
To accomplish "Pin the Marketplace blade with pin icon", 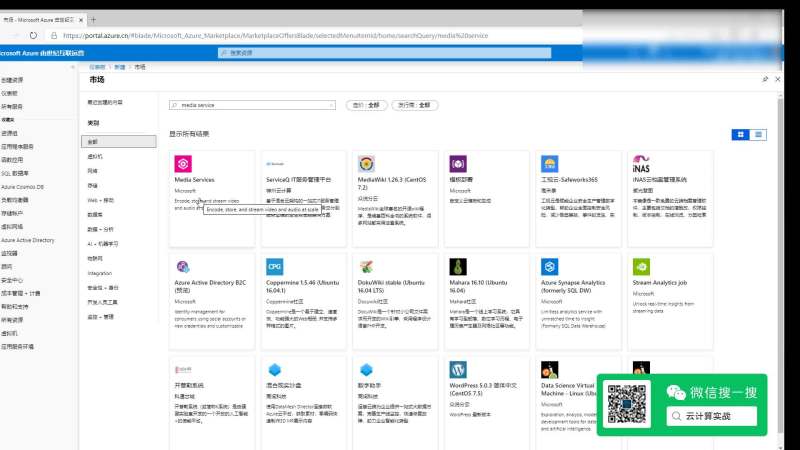I will tap(765, 79).
